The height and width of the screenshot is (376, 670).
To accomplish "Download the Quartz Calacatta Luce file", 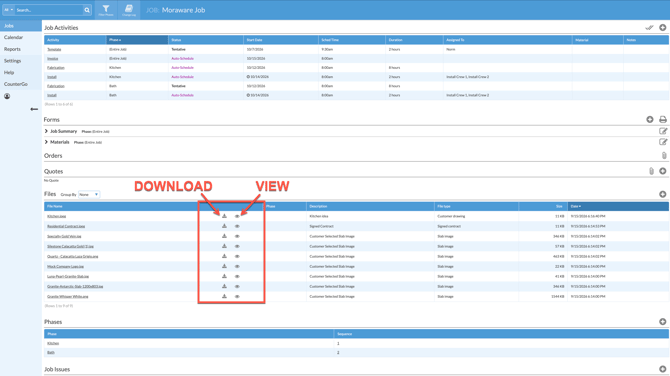I will coord(224,256).
